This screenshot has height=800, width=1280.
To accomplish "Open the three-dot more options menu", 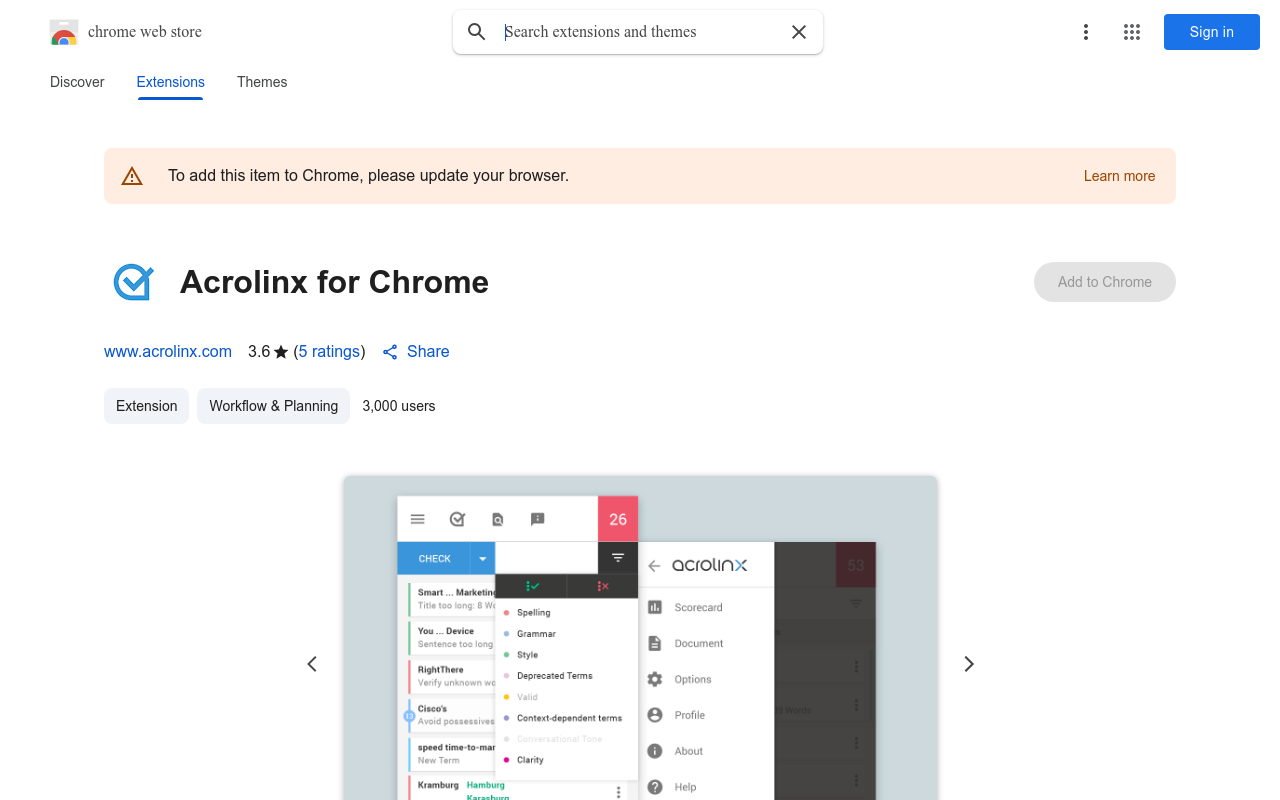I will tap(1086, 32).
